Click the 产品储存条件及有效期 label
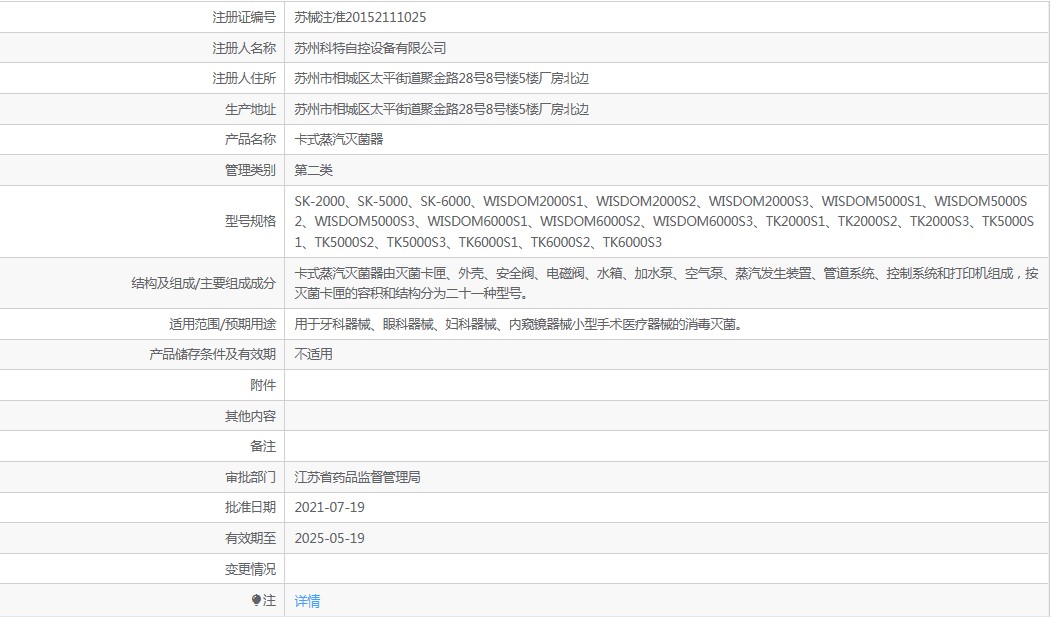Image resolution: width=1051 pixels, height=617 pixels. coord(212,354)
